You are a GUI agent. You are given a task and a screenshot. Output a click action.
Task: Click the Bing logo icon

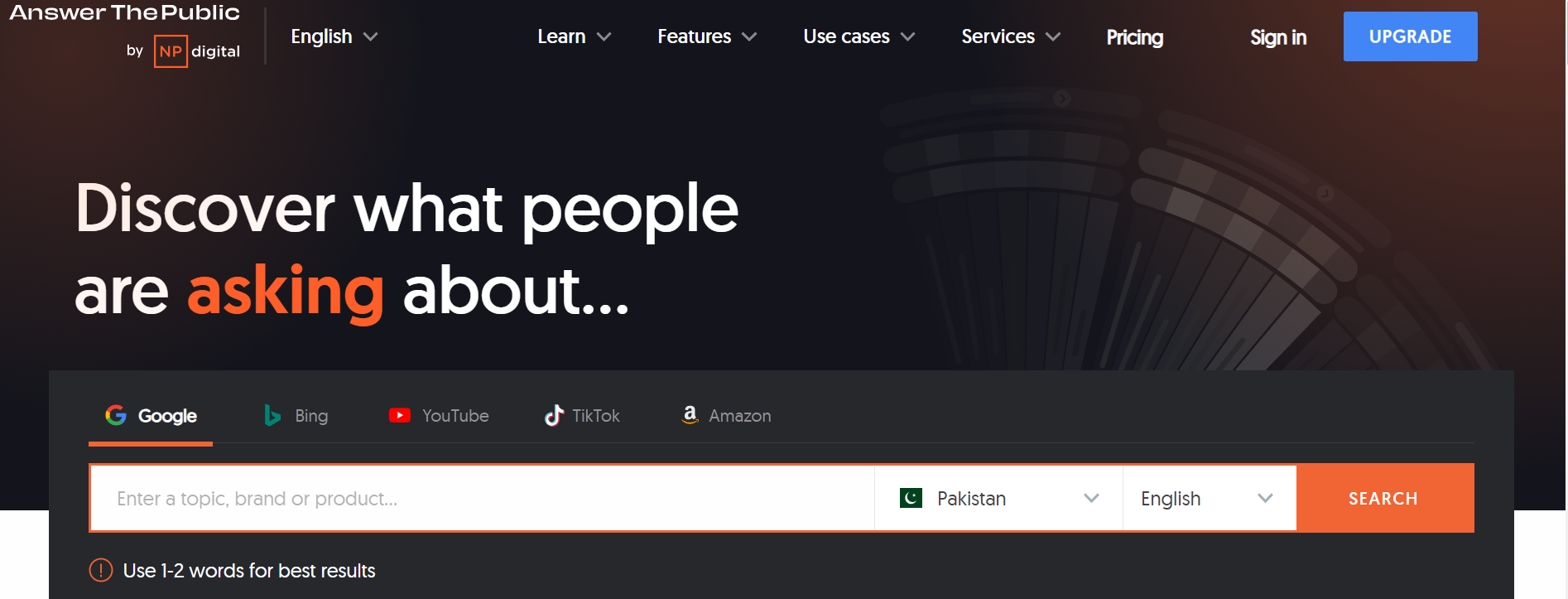click(272, 415)
